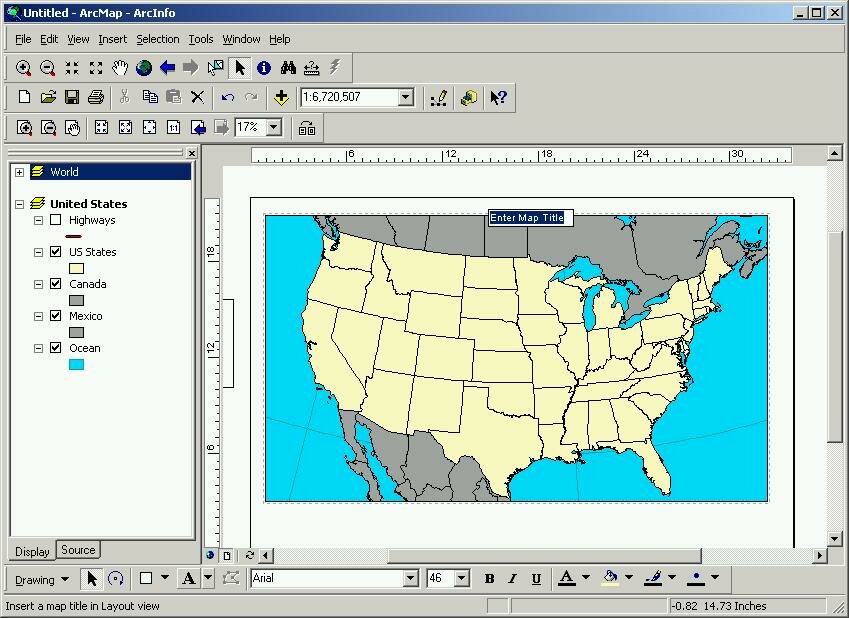Toggle bold text formatting
Viewport: 849px width, 618px height.
[x=489, y=578]
